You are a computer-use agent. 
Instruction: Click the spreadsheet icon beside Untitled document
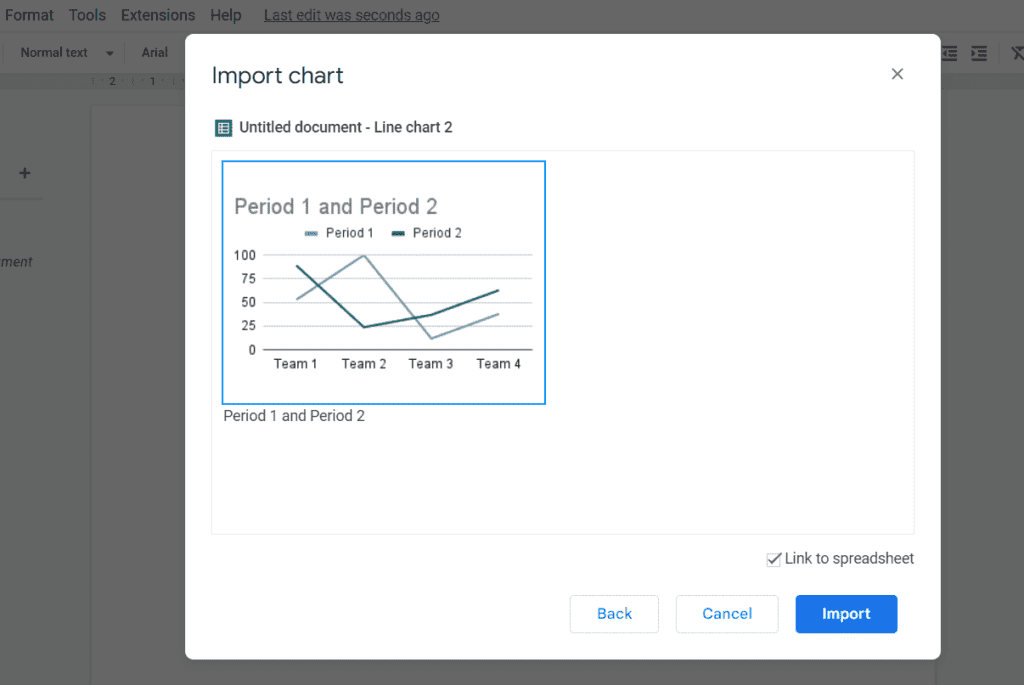click(x=223, y=128)
